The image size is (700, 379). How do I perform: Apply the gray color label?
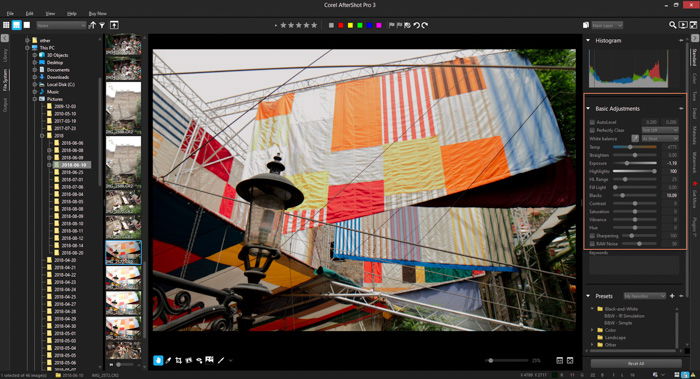[331, 25]
